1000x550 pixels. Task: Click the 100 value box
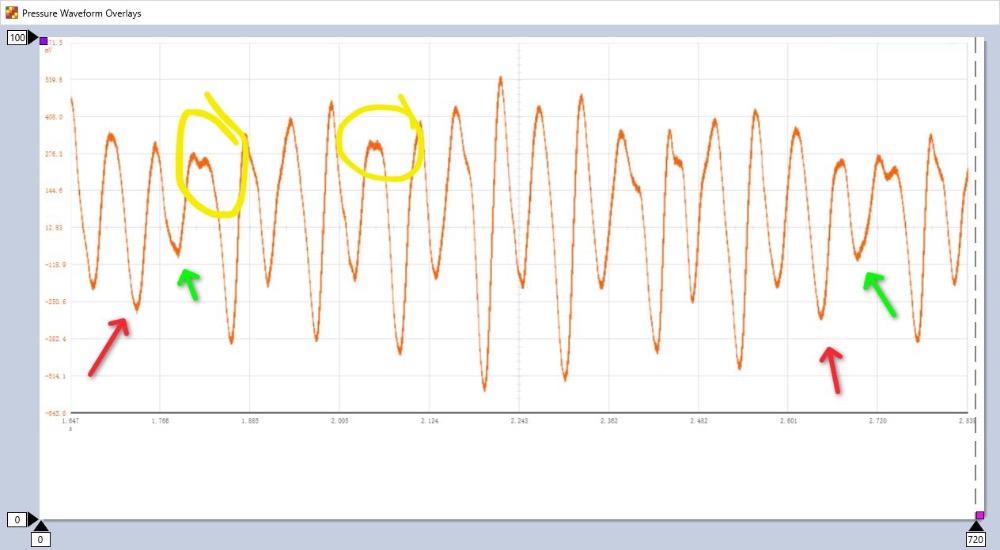click(17, 37)
